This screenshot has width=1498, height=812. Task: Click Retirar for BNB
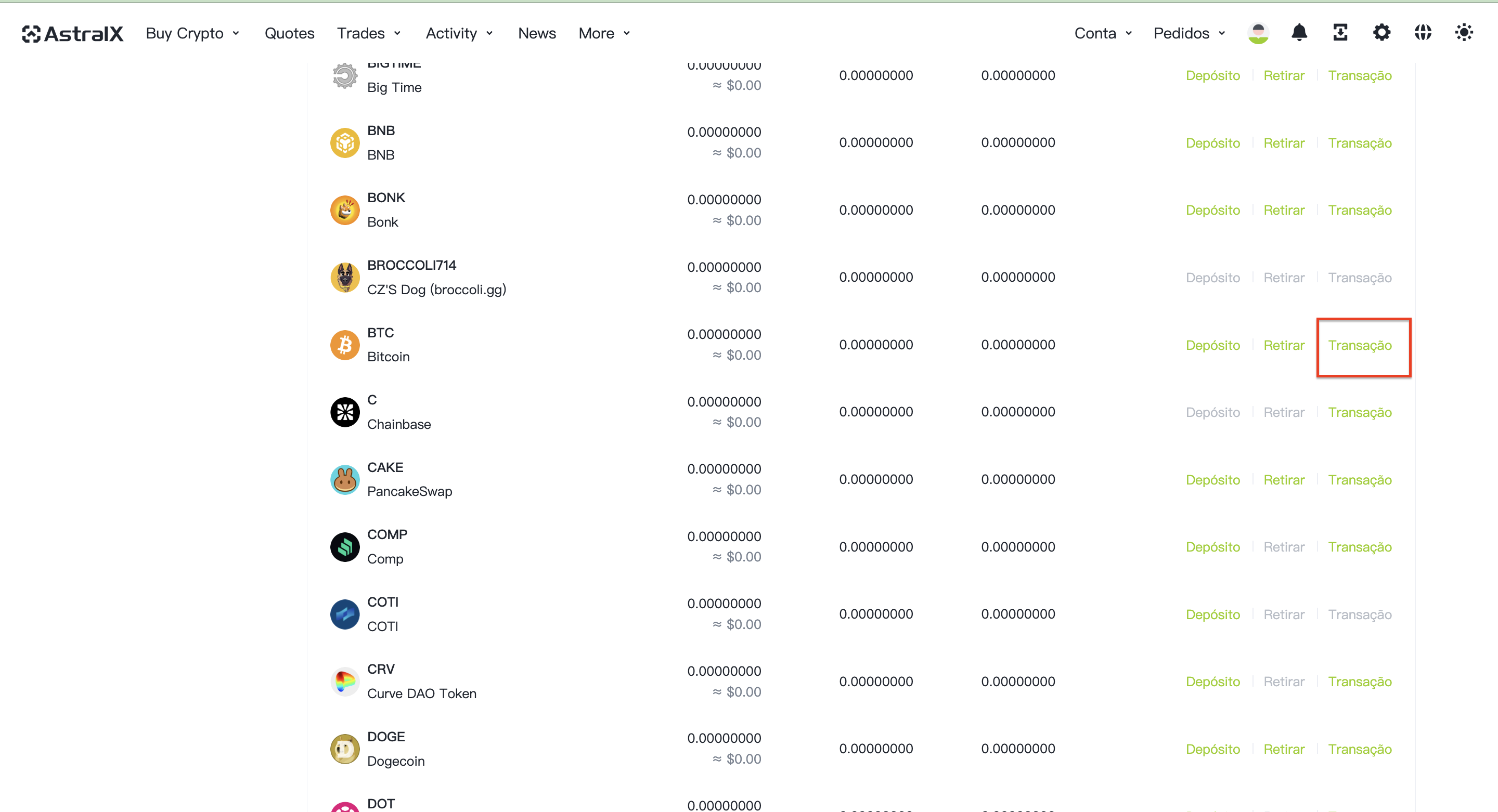1283,143
